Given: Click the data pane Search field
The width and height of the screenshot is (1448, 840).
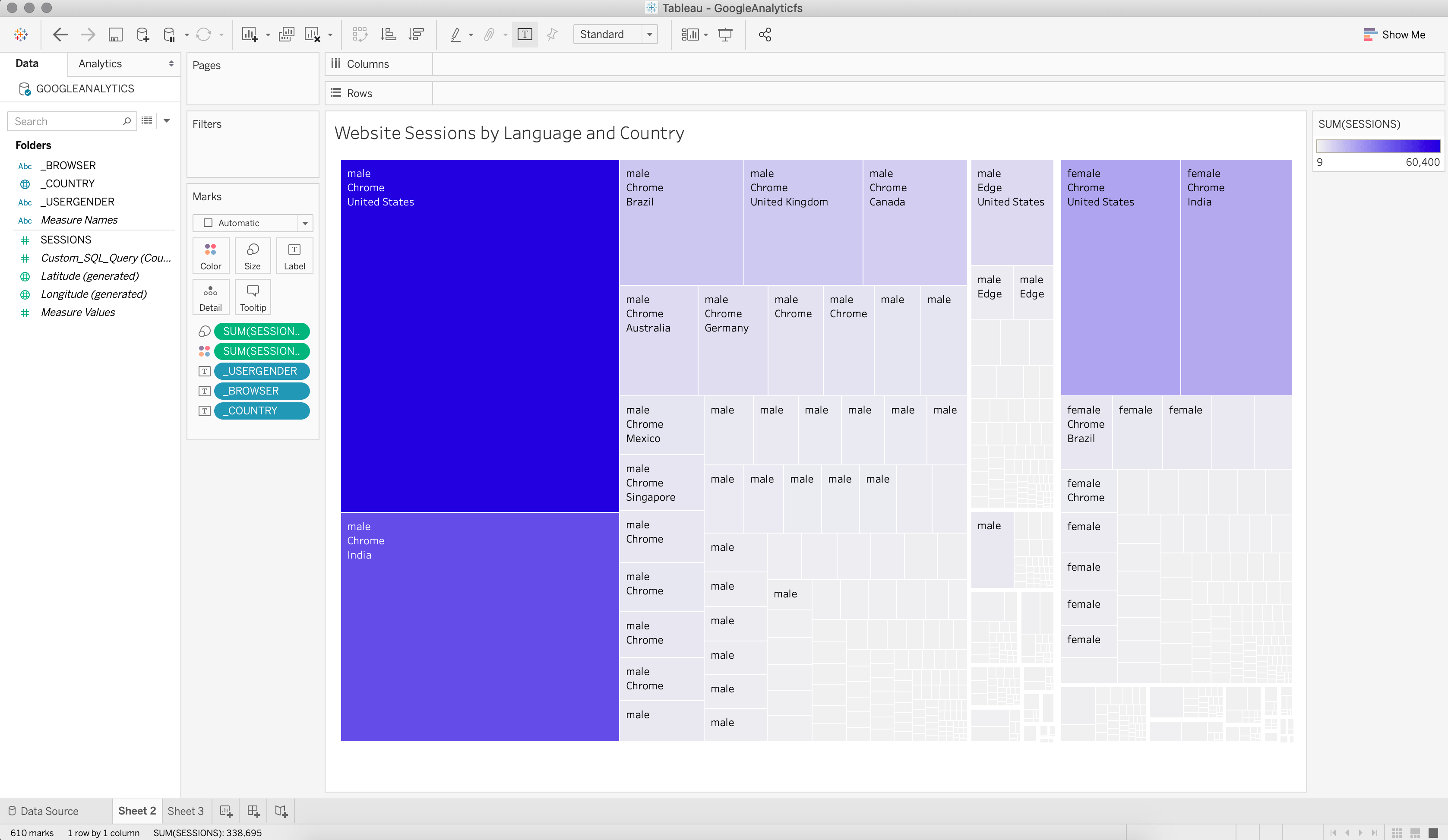Looking at the screenshot, I should (66, 121).
